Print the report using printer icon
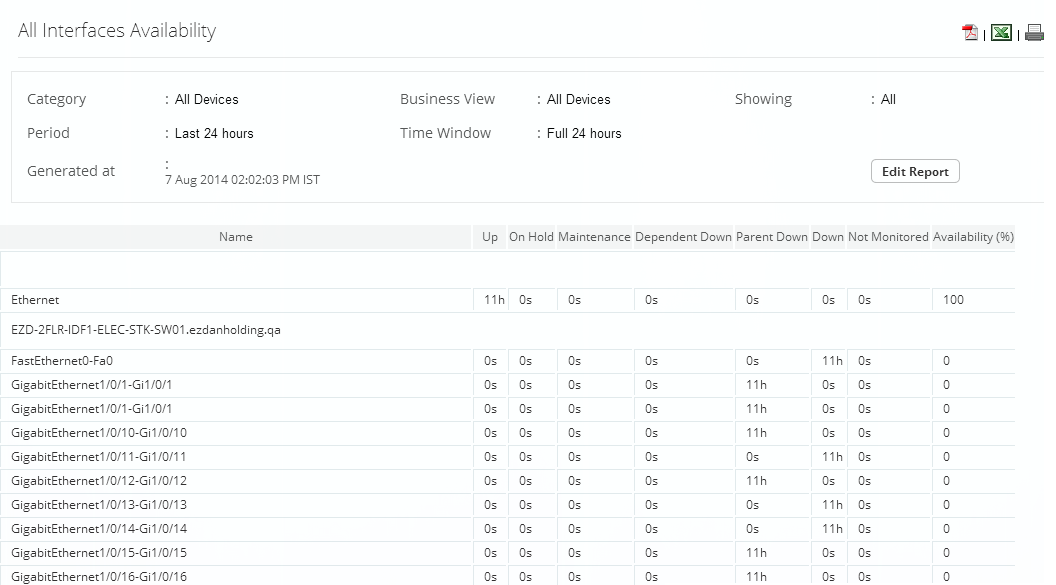 (x=1034, y=34)
